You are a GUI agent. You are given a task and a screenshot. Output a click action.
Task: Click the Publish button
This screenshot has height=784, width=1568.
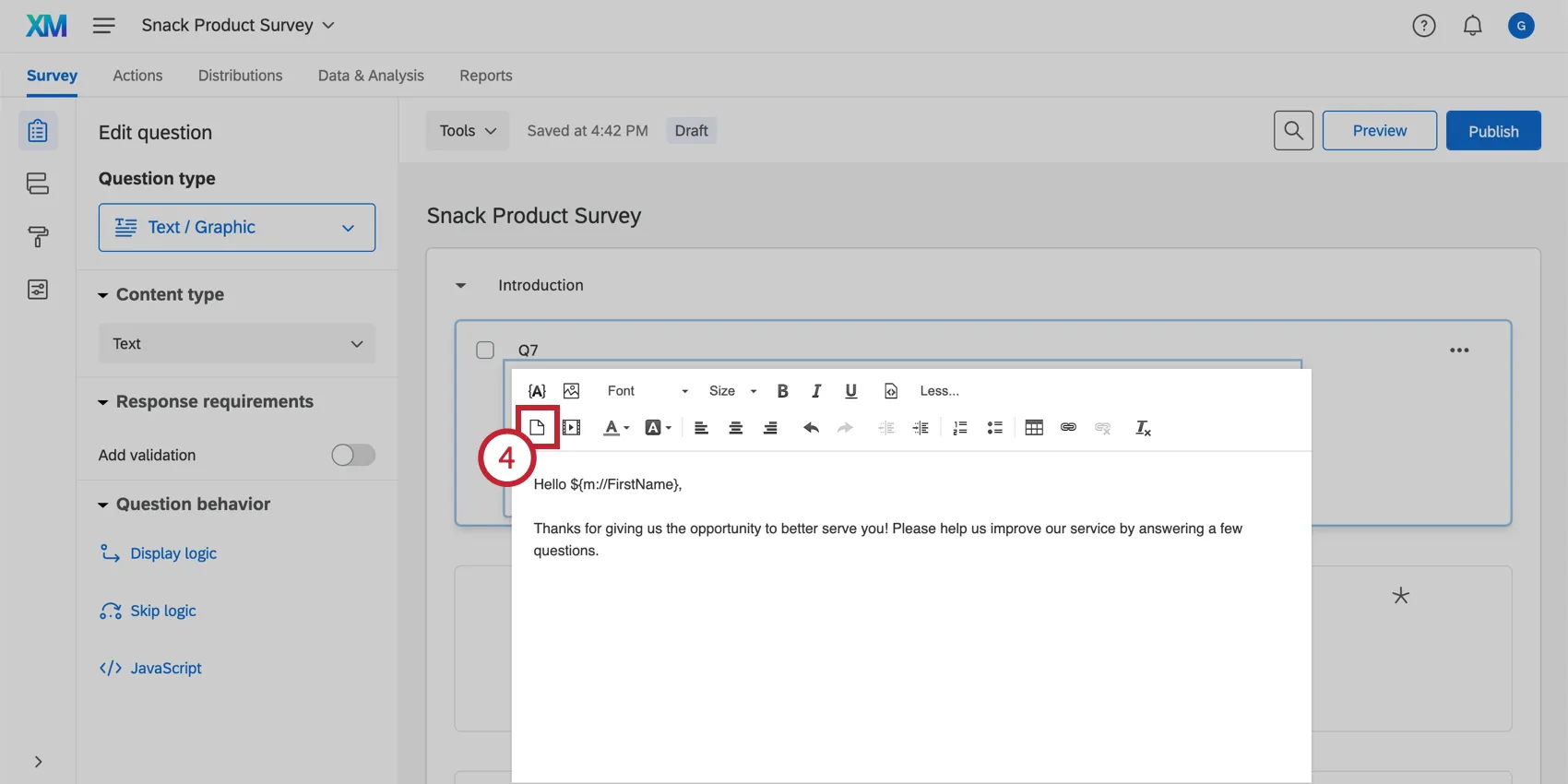[x=1493, y=131]
